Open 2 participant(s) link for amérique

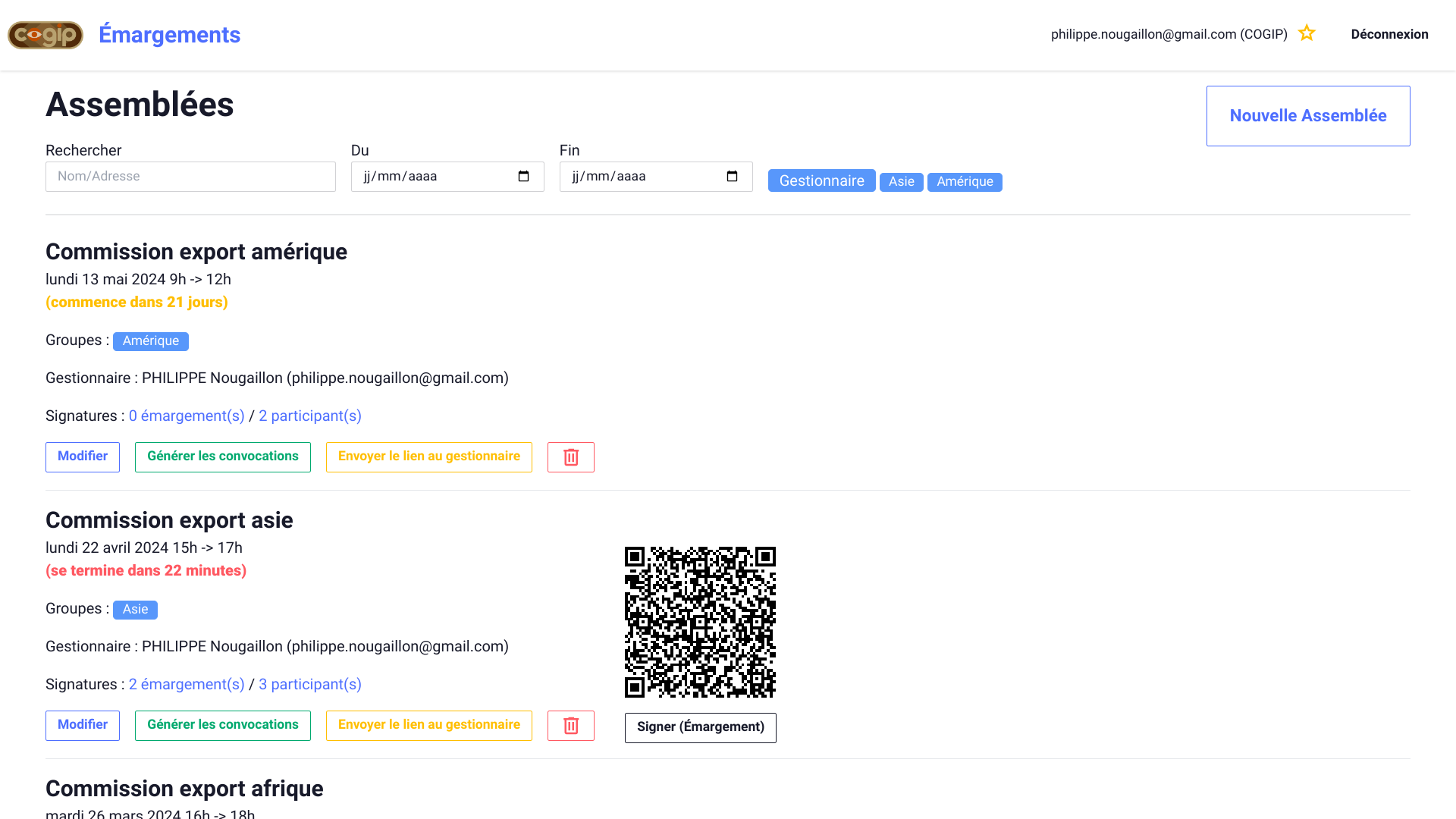pos(309,416)
